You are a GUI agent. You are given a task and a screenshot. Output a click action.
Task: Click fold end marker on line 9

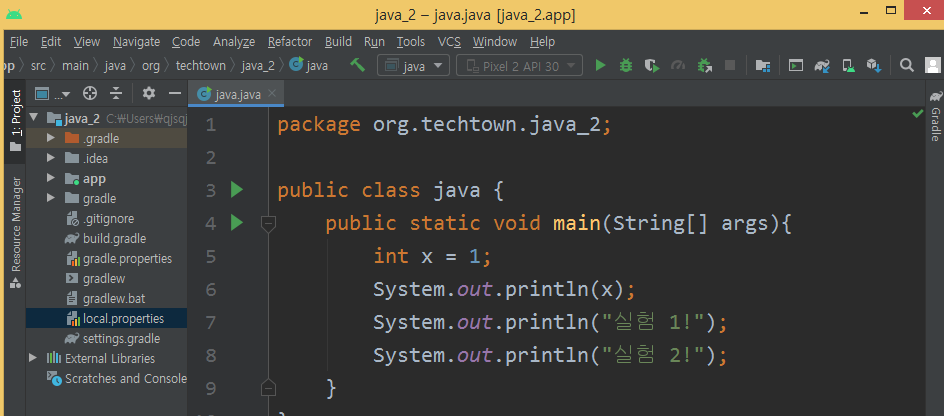(268, 387)
